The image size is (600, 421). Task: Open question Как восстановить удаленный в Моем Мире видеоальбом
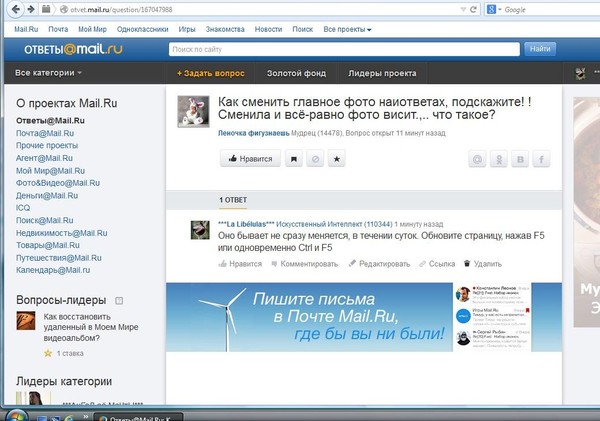(x=91, y=327)
